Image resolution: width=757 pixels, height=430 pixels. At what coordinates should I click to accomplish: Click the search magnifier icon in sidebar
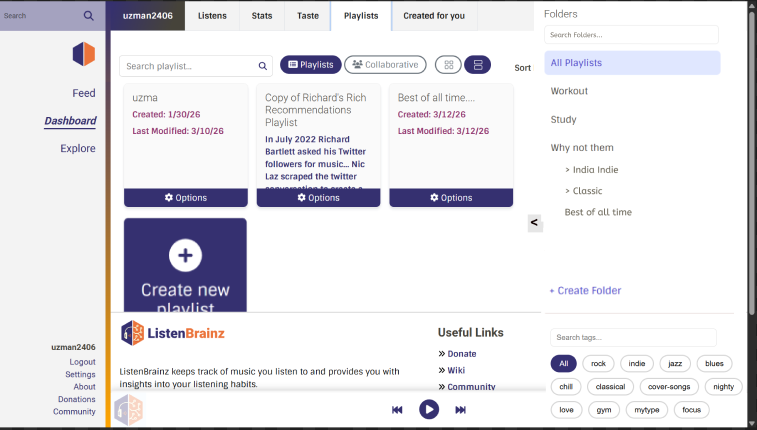point(89,16)
